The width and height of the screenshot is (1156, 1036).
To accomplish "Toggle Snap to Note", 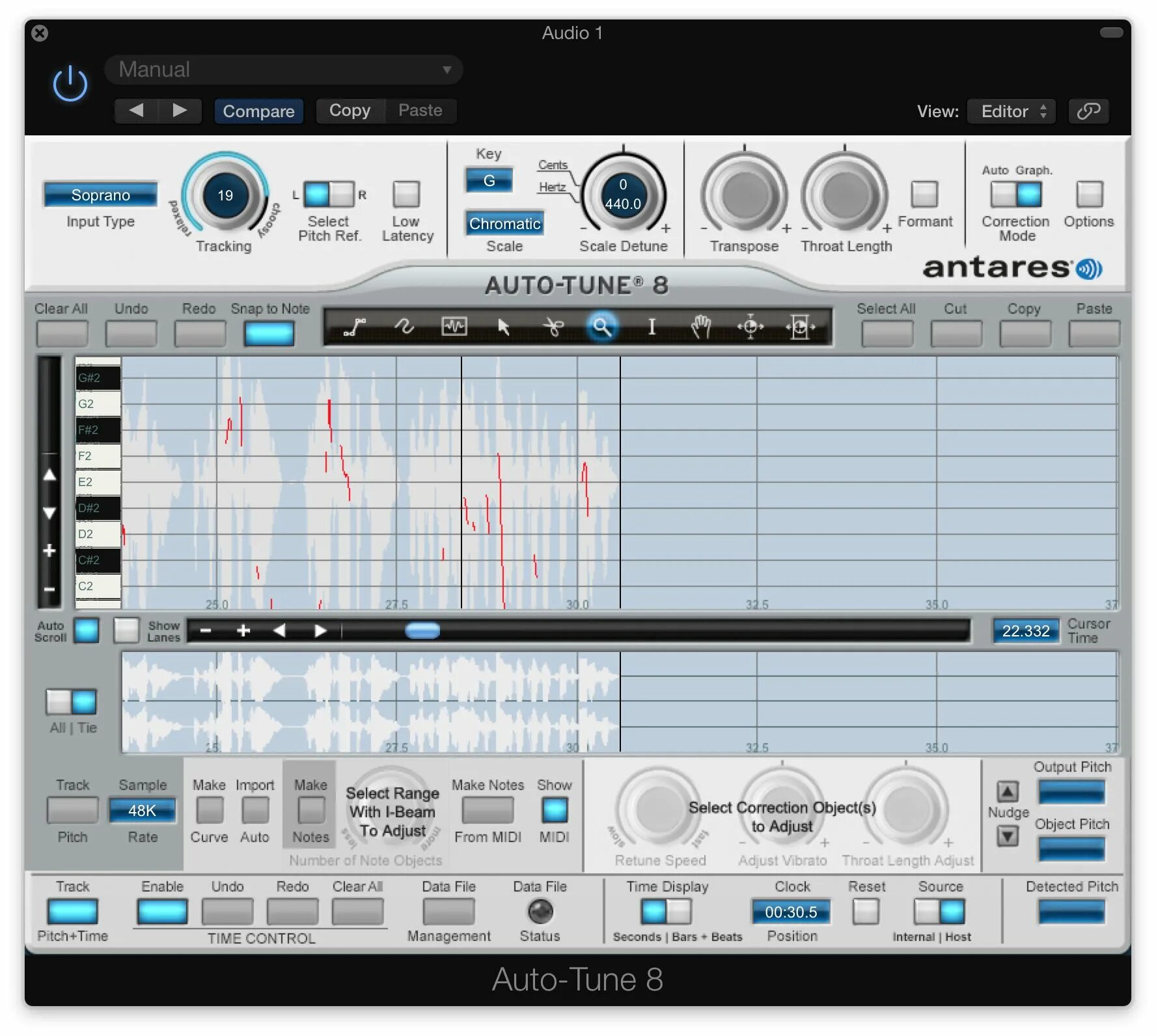I will coord(269,334).
